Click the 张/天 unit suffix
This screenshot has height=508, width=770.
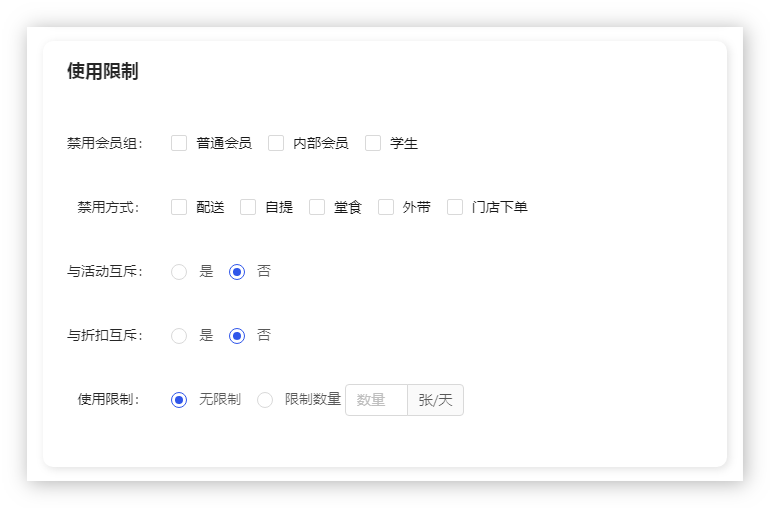(x=435, y=400)
